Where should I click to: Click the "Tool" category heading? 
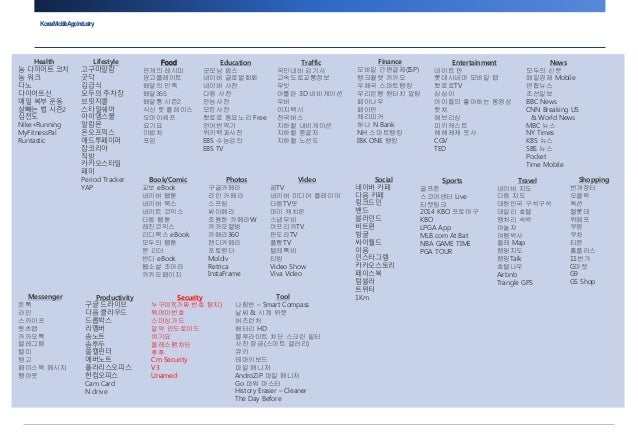coord(283,297)
